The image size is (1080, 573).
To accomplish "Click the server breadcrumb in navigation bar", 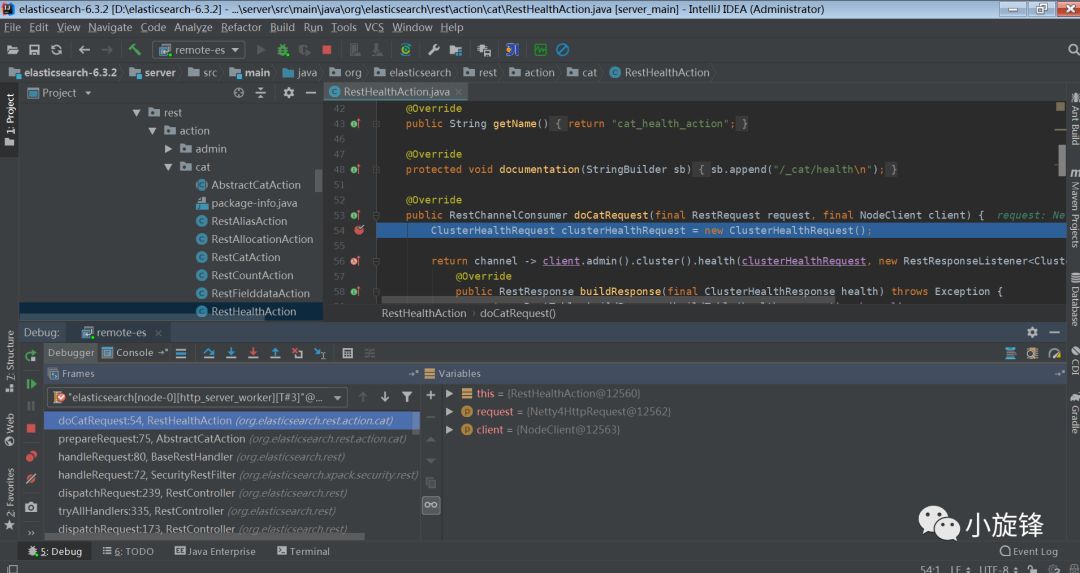I will (152, 72).
